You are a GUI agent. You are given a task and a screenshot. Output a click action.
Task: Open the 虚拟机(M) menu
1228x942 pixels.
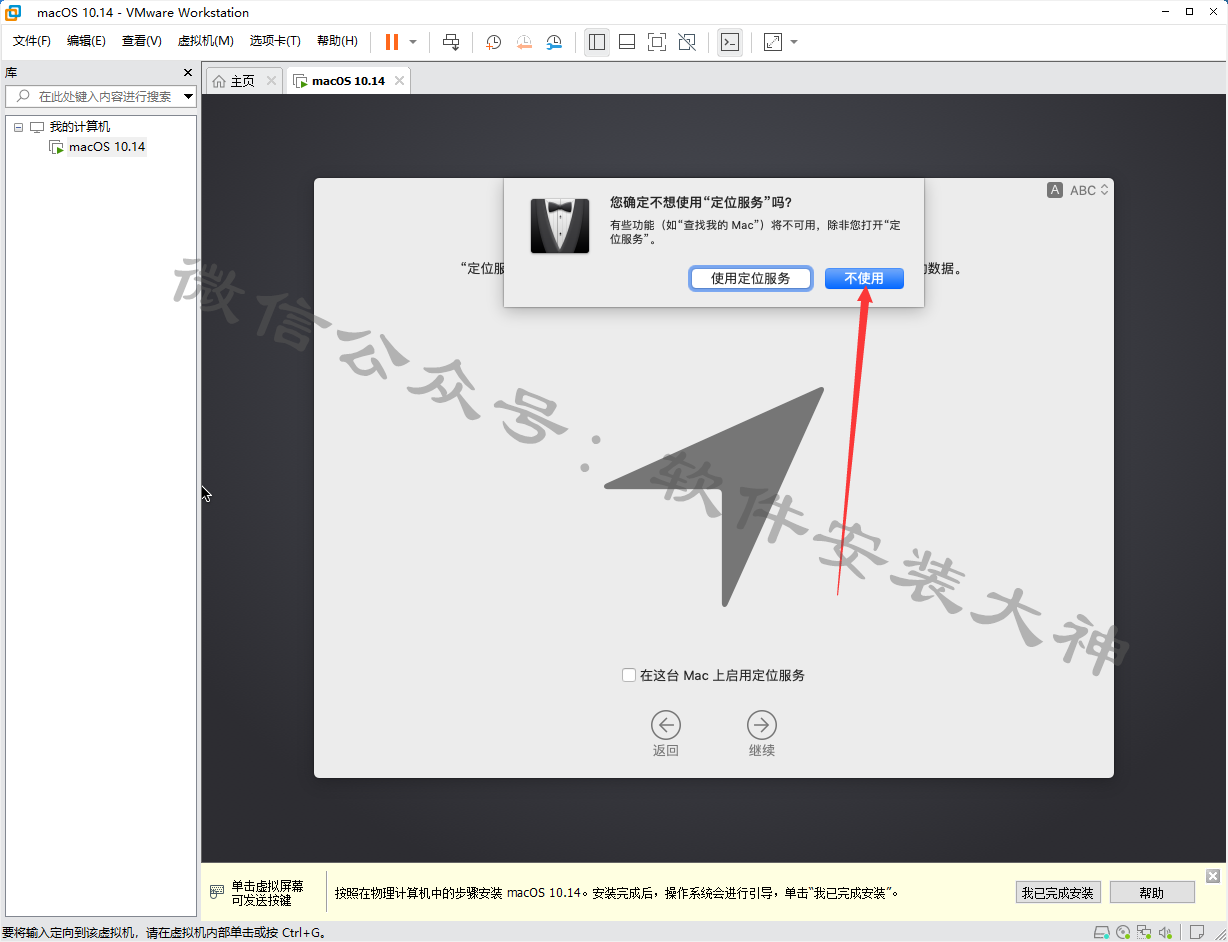click(x=205, y=41)
